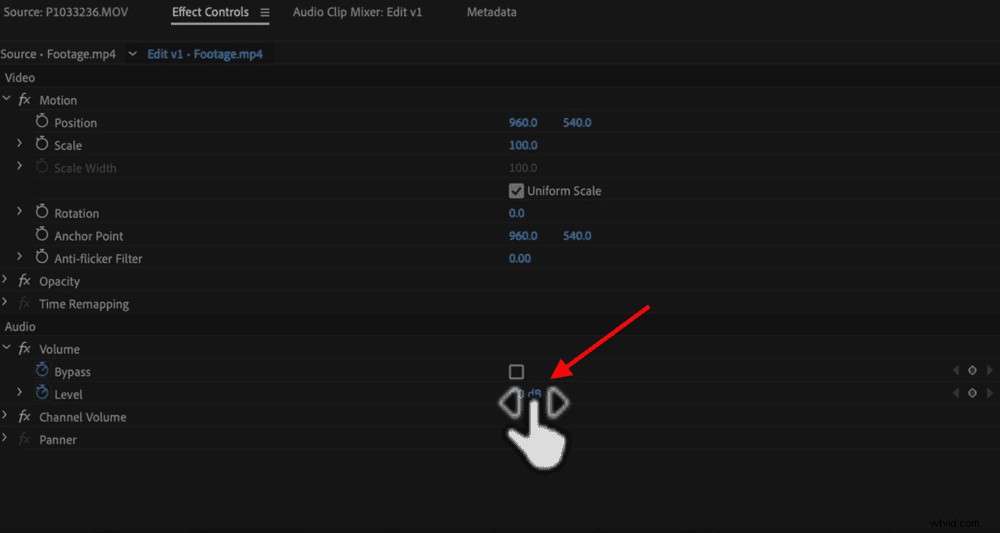This screenshot has width=1000, height=533.
Task: Expand the Panner effect group
Action: [6, 438]
